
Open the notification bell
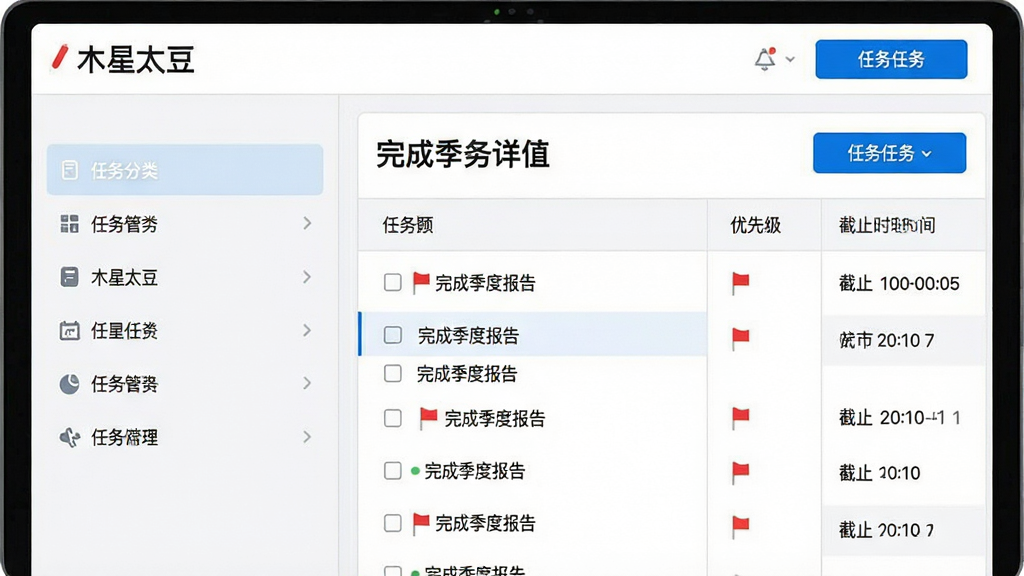tap(765, 59)
